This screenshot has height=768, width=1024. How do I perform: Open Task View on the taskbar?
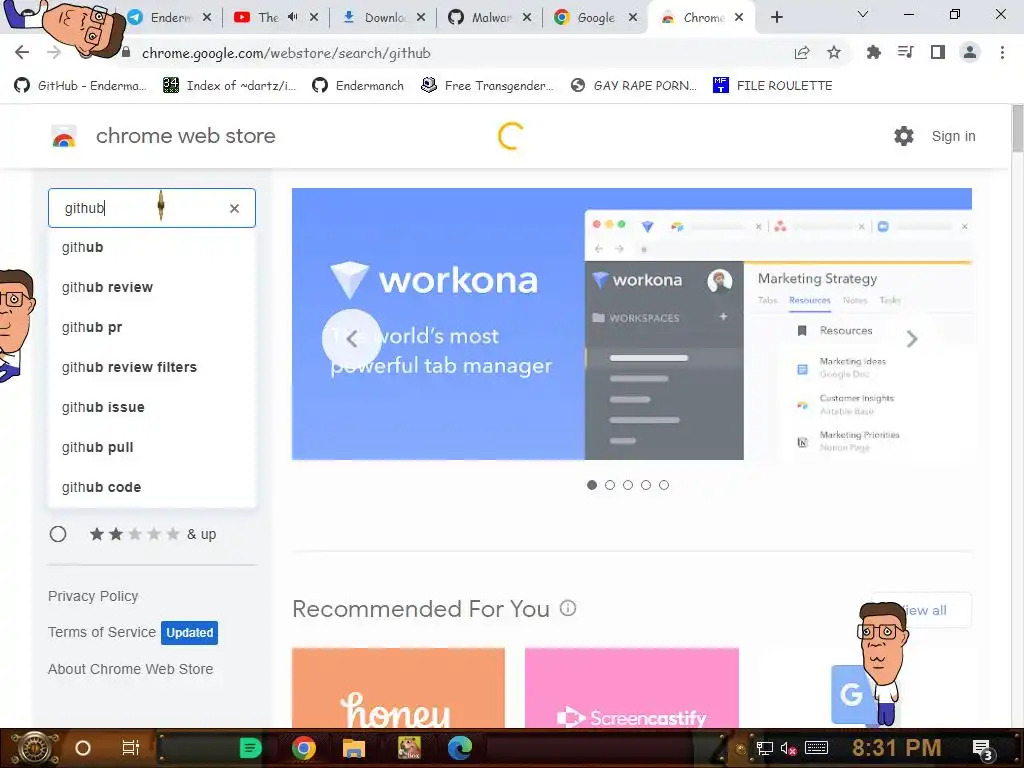coord(131,748)
